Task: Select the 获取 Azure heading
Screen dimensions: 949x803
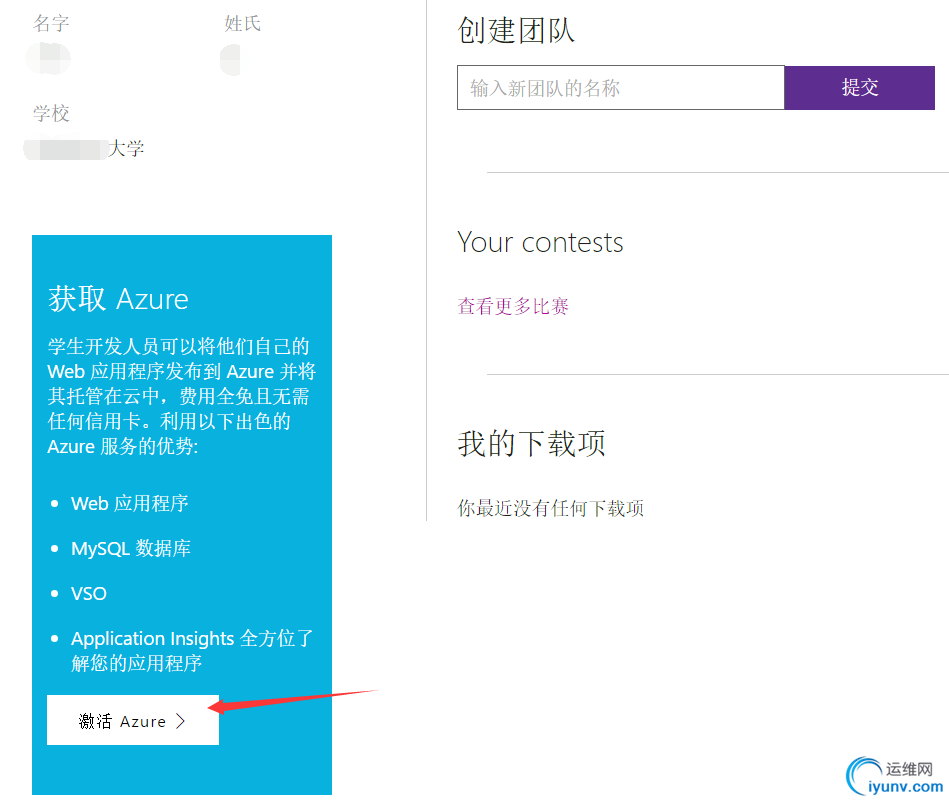Action: (x=119, y=299)
